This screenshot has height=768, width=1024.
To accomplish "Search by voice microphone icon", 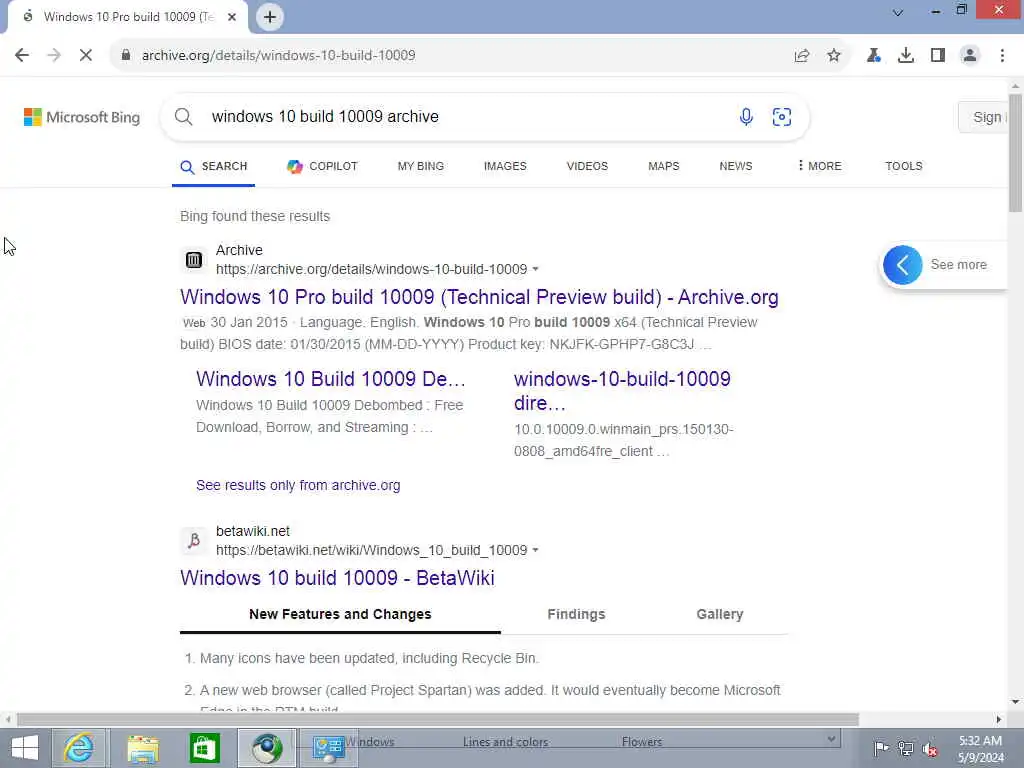I will (746, 117).
